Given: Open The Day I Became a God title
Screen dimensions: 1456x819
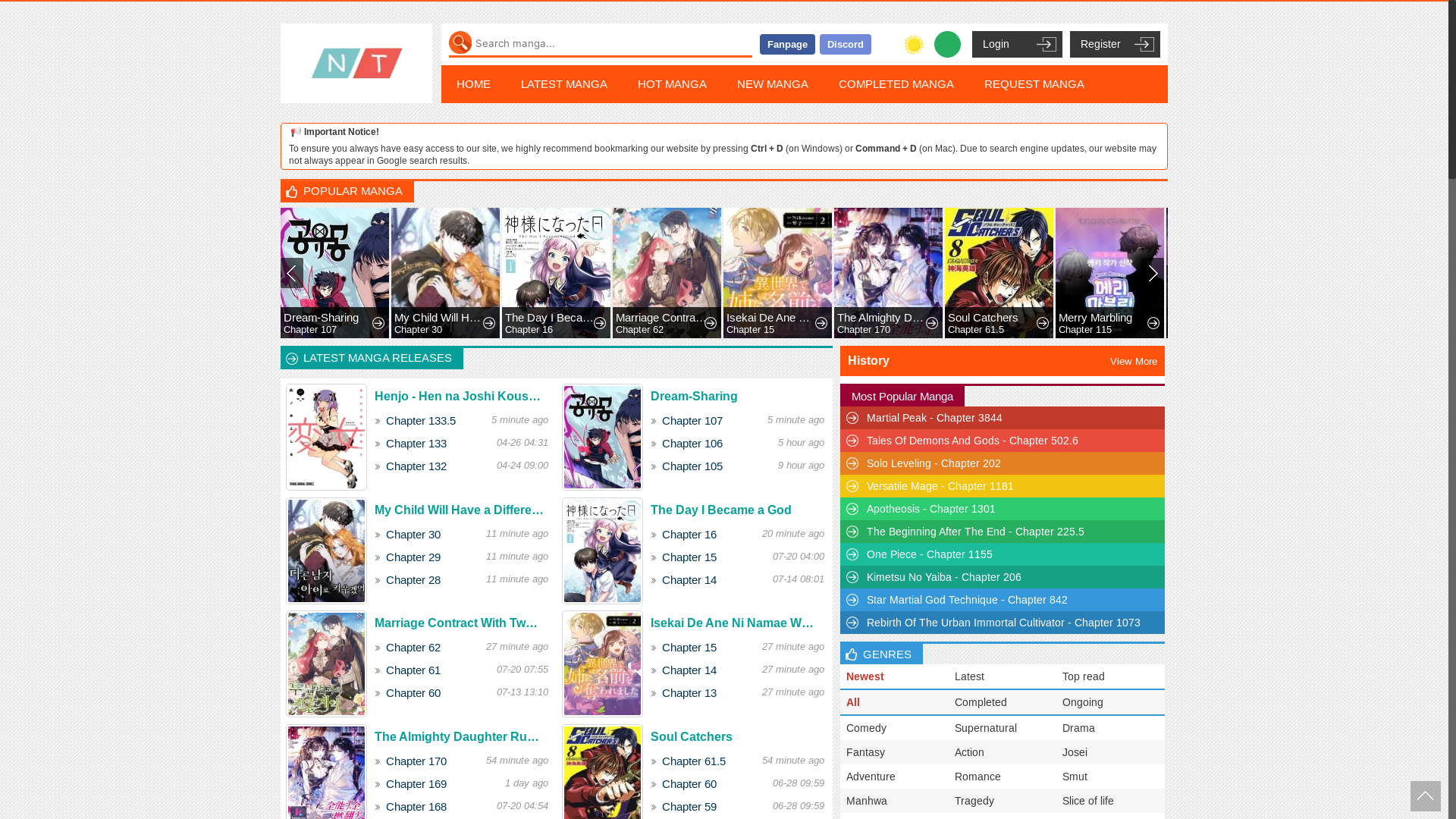Looking at the screenshot, I should point(721,510).
